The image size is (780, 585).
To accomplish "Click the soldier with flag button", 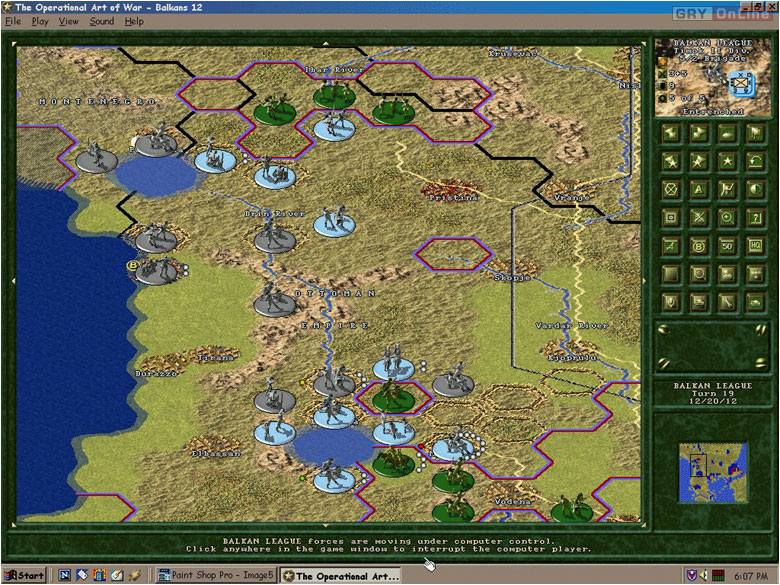I will (727, 190).
